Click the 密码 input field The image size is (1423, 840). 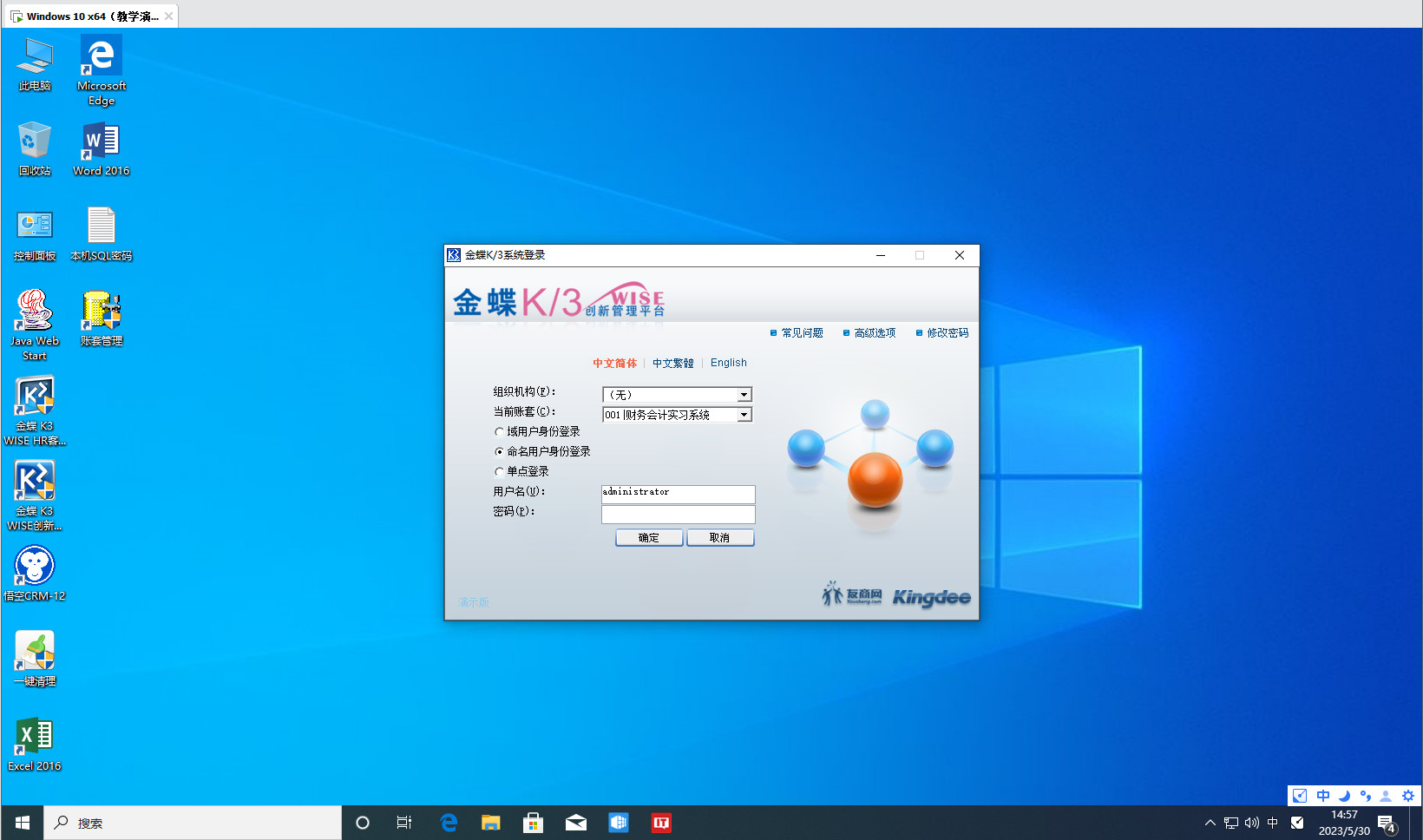tap(679, 515)
